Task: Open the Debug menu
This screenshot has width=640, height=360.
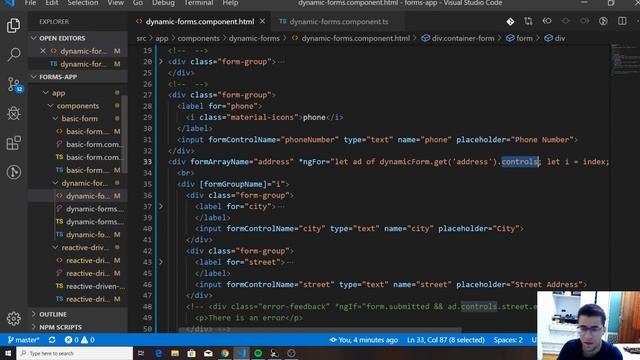Action: click(x=163, y=3)
